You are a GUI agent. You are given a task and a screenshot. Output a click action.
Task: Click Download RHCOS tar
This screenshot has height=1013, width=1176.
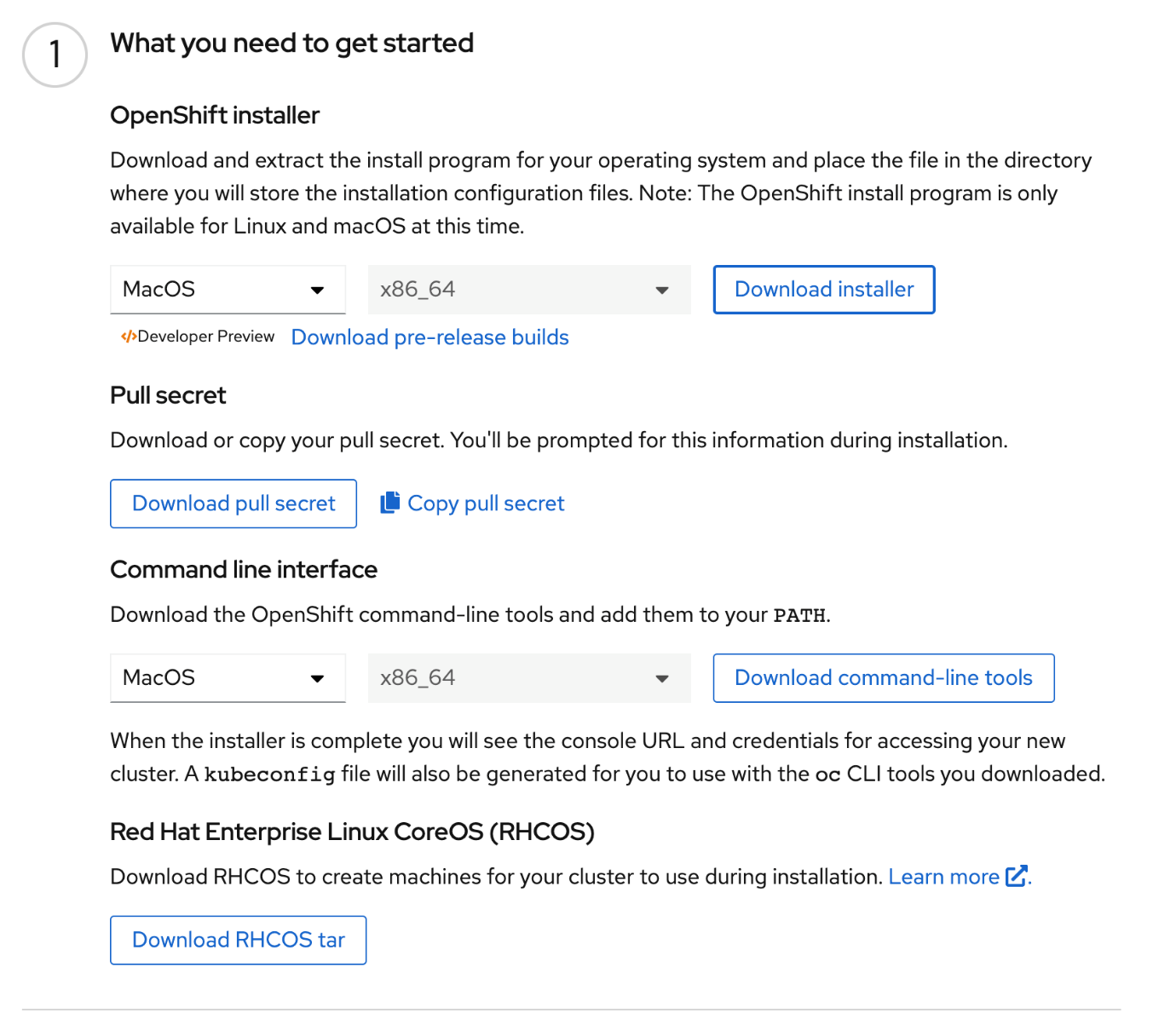point(238,940)
